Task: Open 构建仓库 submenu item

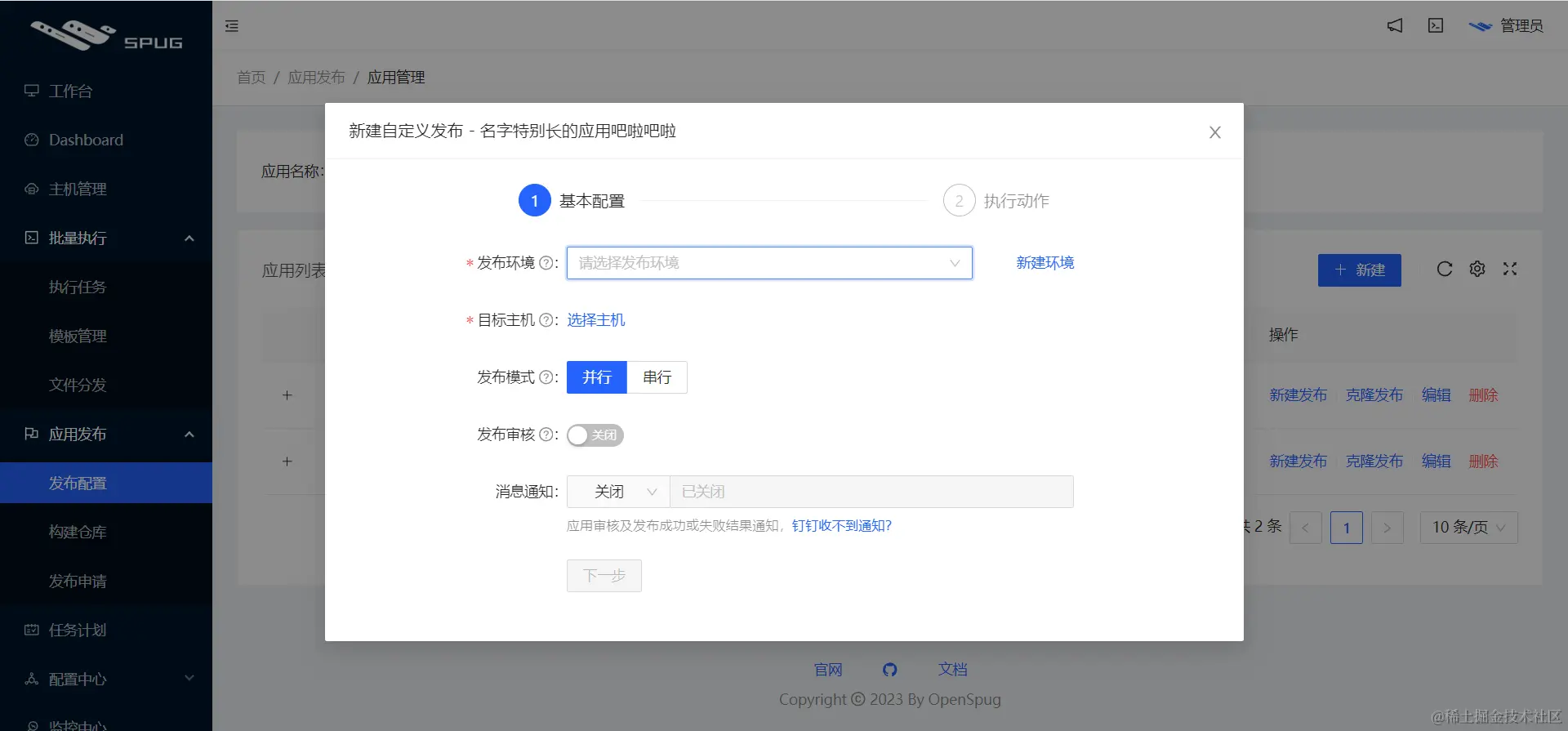Action: 106,532
